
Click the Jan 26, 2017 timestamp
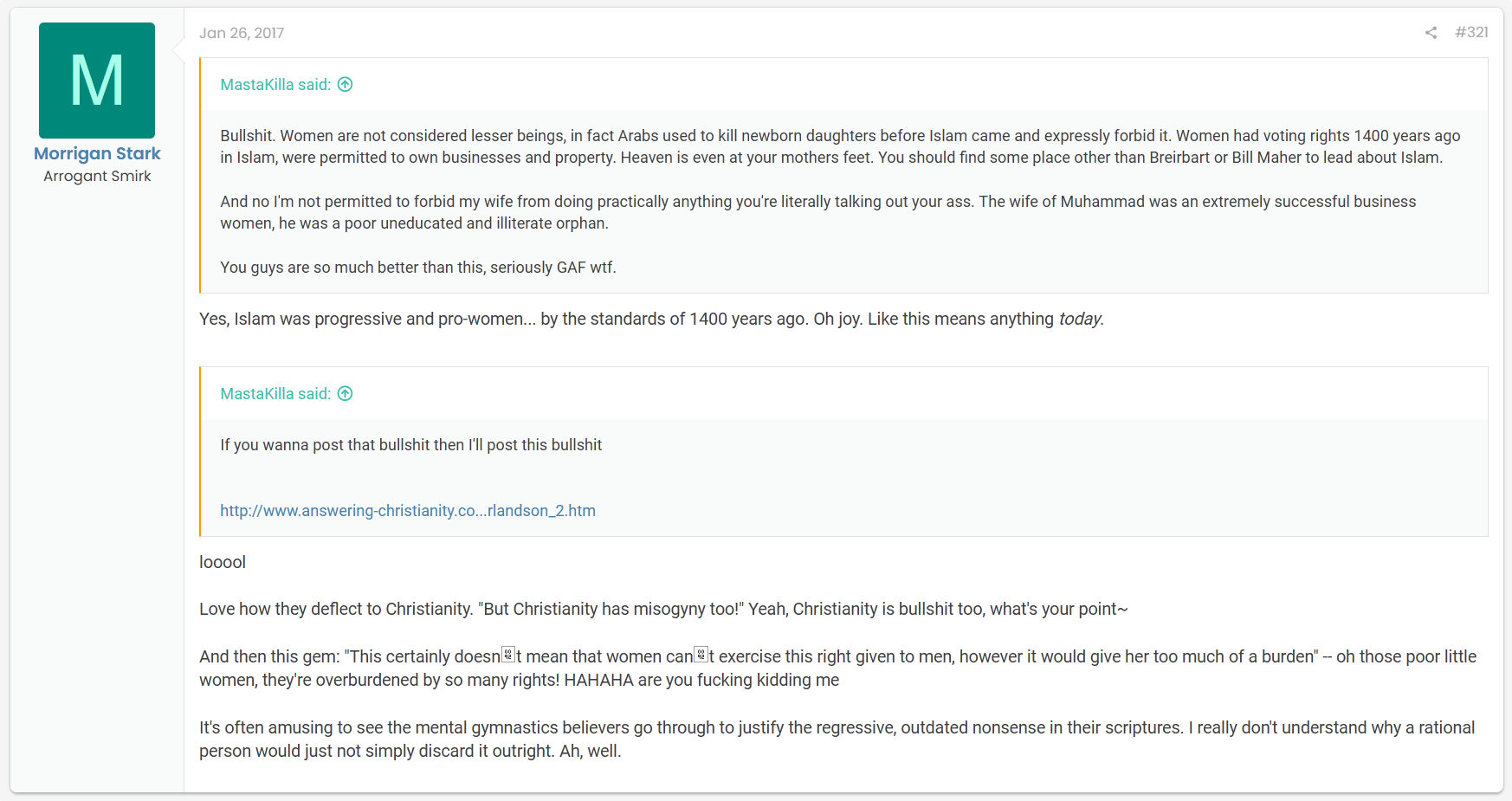pos(242,33)
